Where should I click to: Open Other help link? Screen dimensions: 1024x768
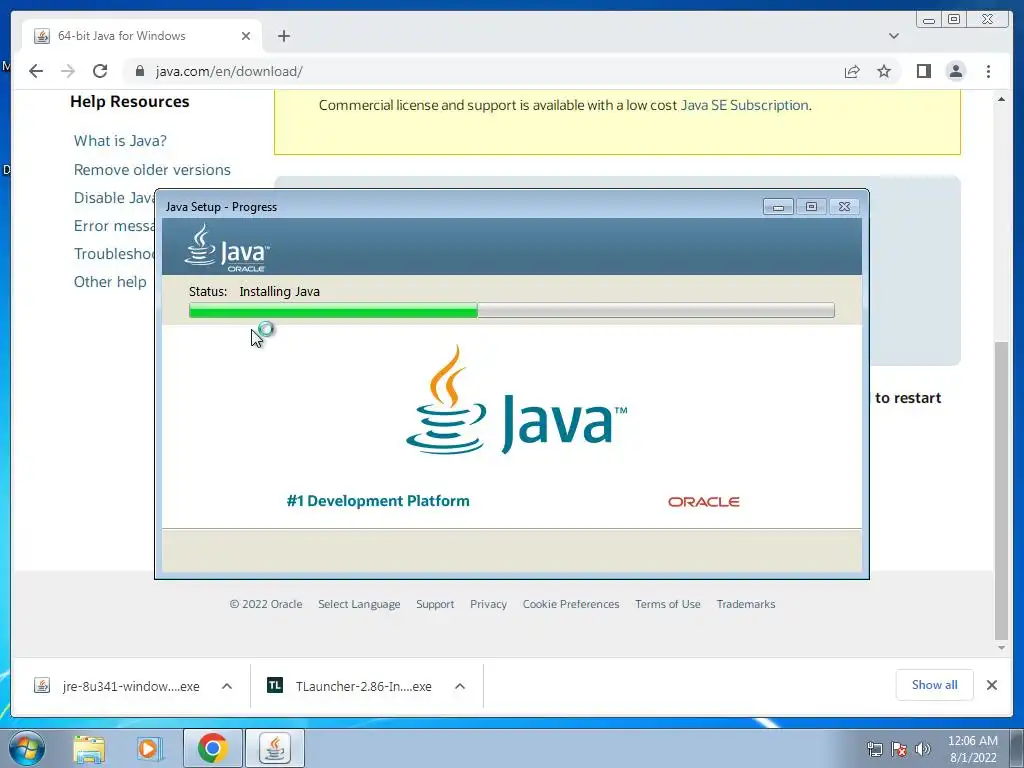point(110,282)
